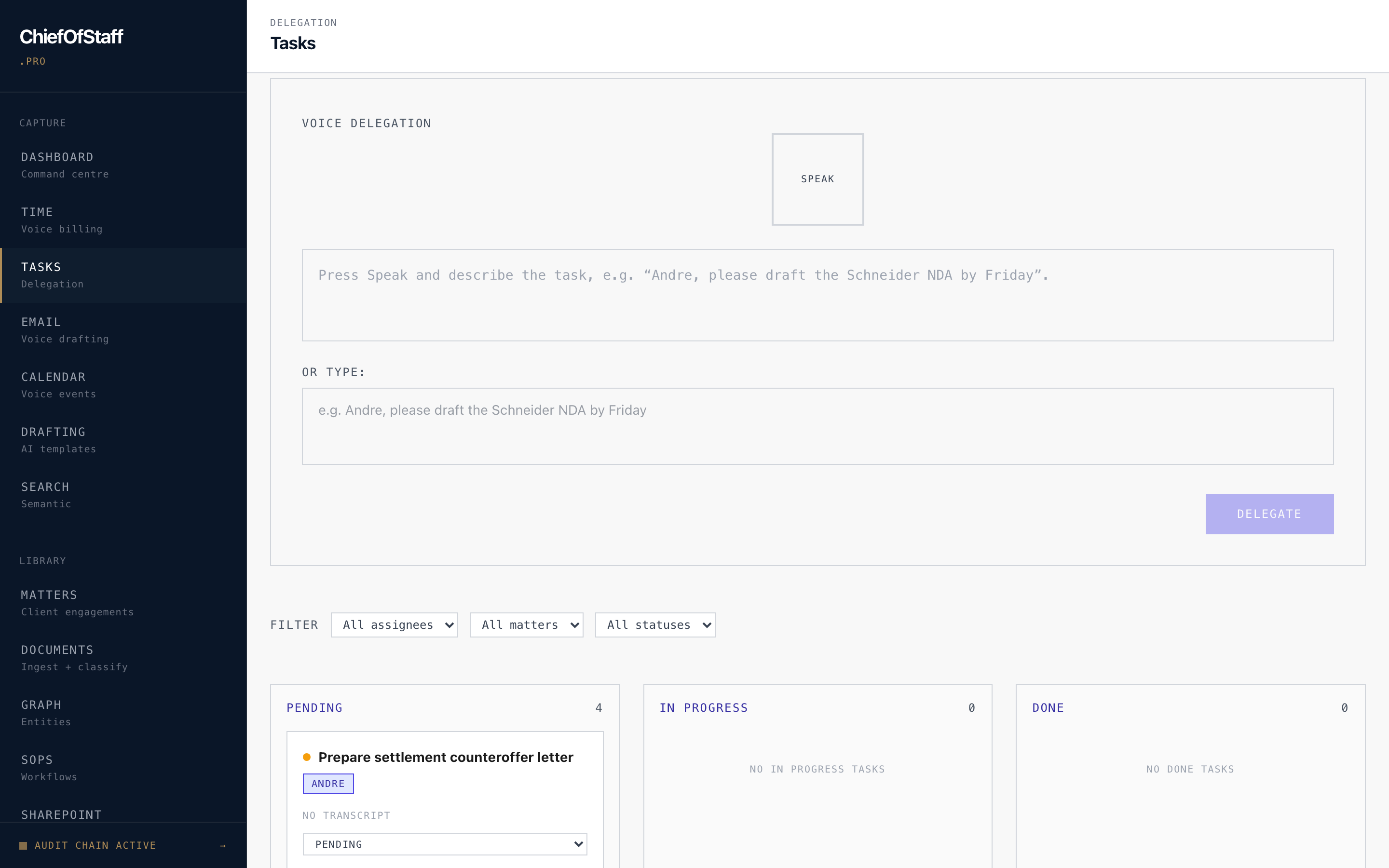Open Email voice drafting
Image resolution: width=1389 pixels, height=868 pixels.
click(x=123, y=330)
